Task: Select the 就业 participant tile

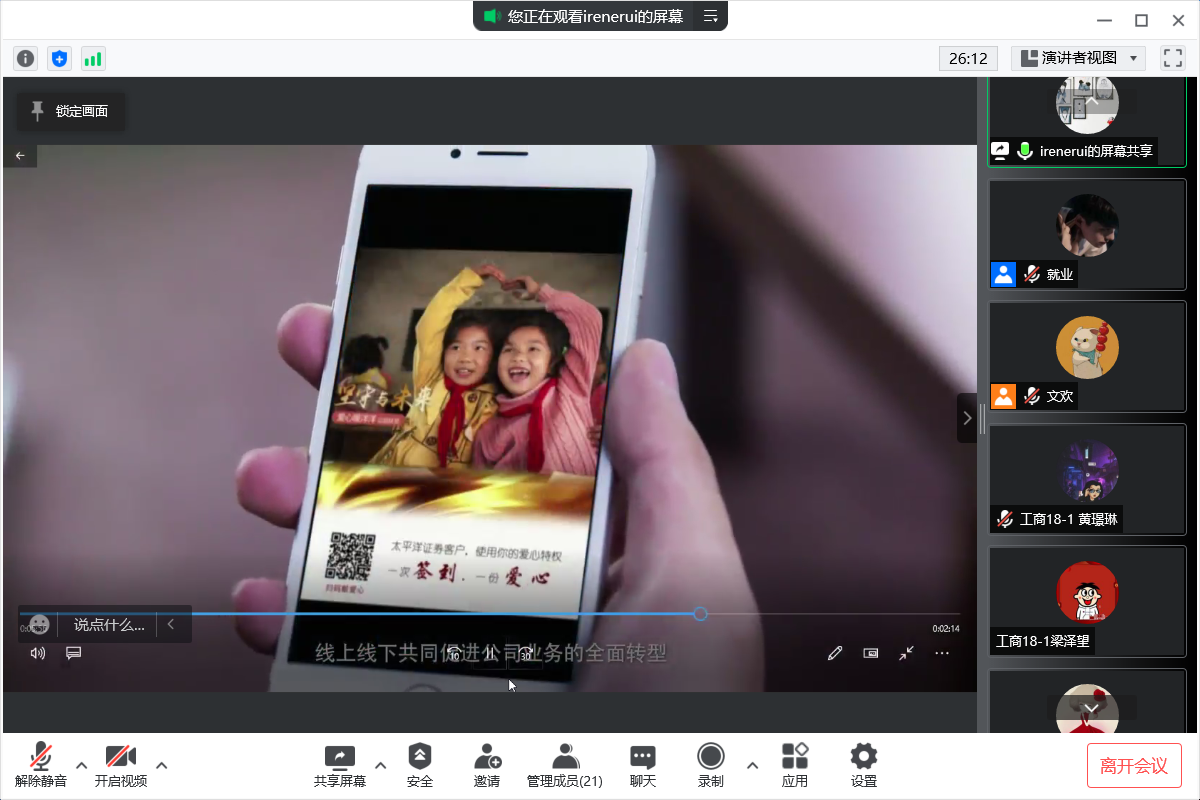Action: click(x=1087, y=234)
